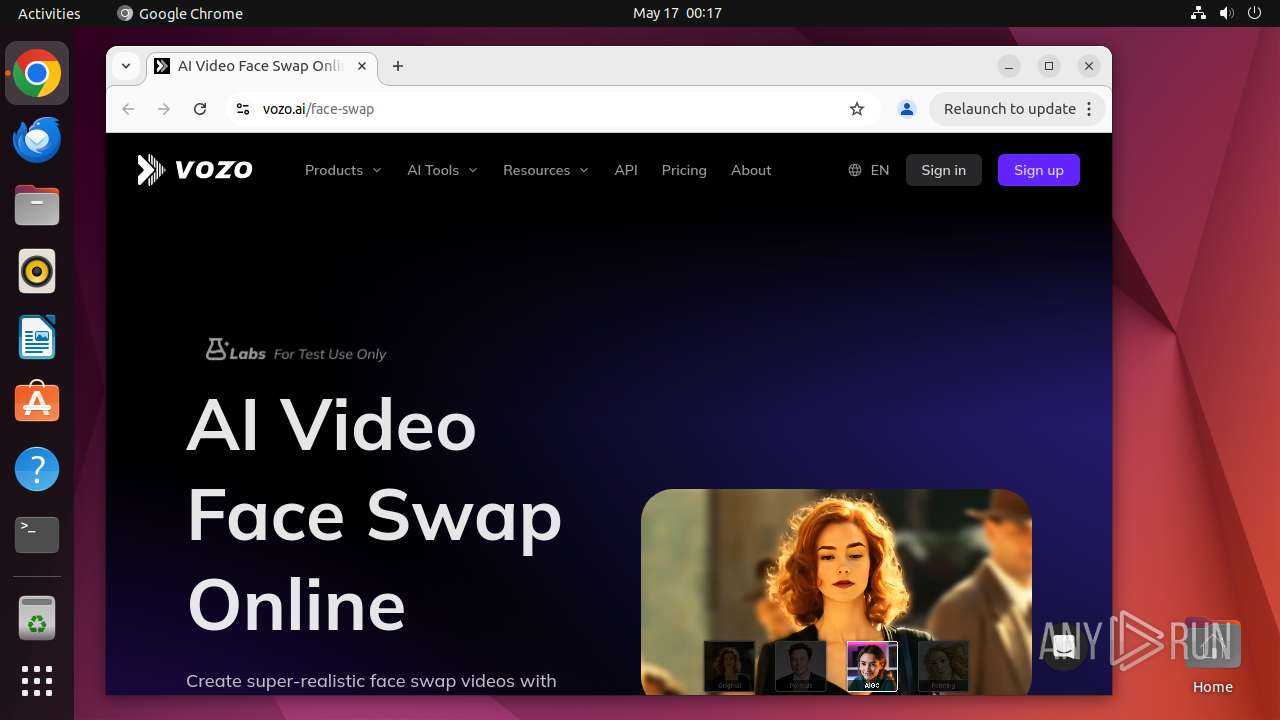Launch Rhythmbox from the dock
This screenshot has width=1280, height=720.
tap(37, 271)
